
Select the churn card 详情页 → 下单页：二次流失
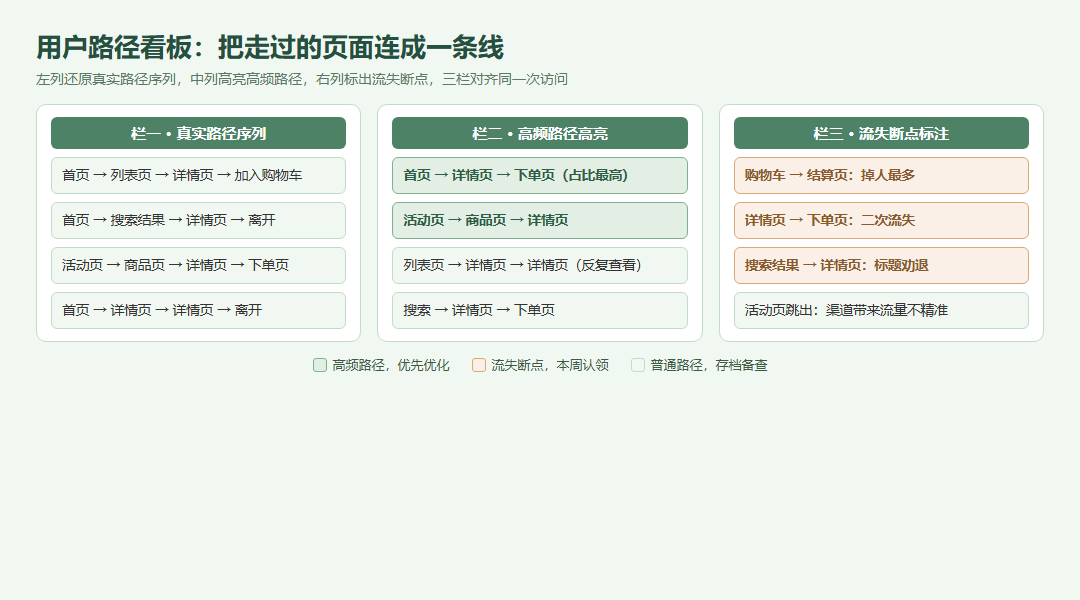(881, 220)
